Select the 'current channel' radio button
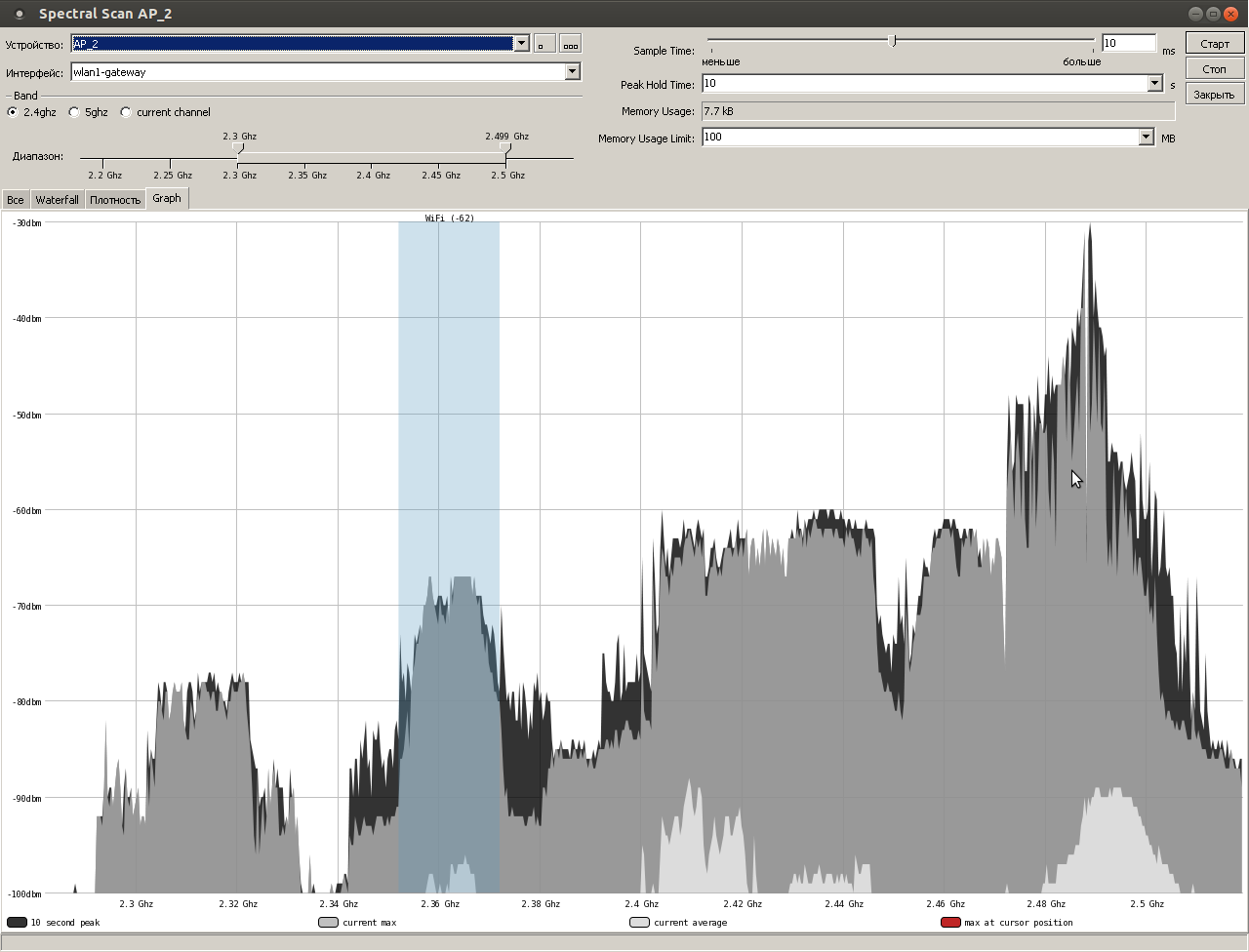 pos(126,112)
